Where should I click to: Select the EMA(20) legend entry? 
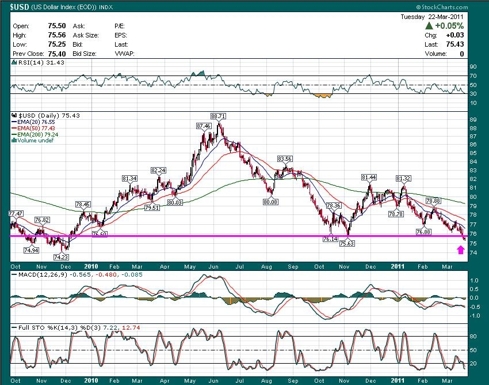(x=34, y=122)
